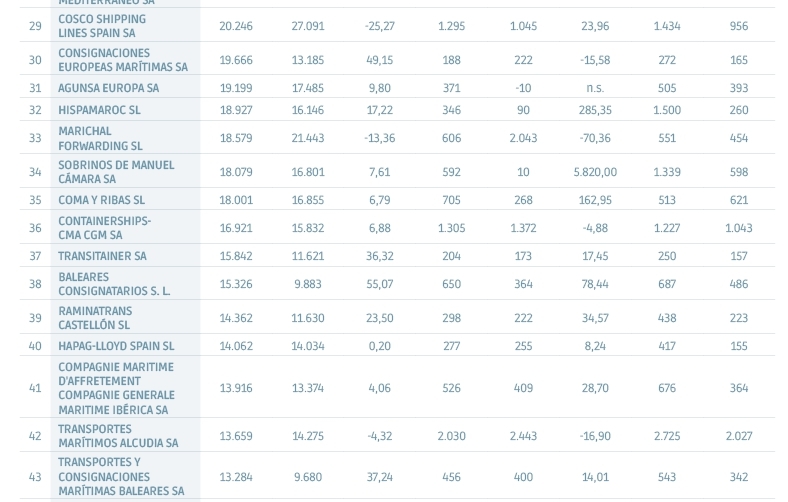Select the COMA Y RIBAS SL entry
This screenshot has width=788, height=502.
[x=101, y=200]
